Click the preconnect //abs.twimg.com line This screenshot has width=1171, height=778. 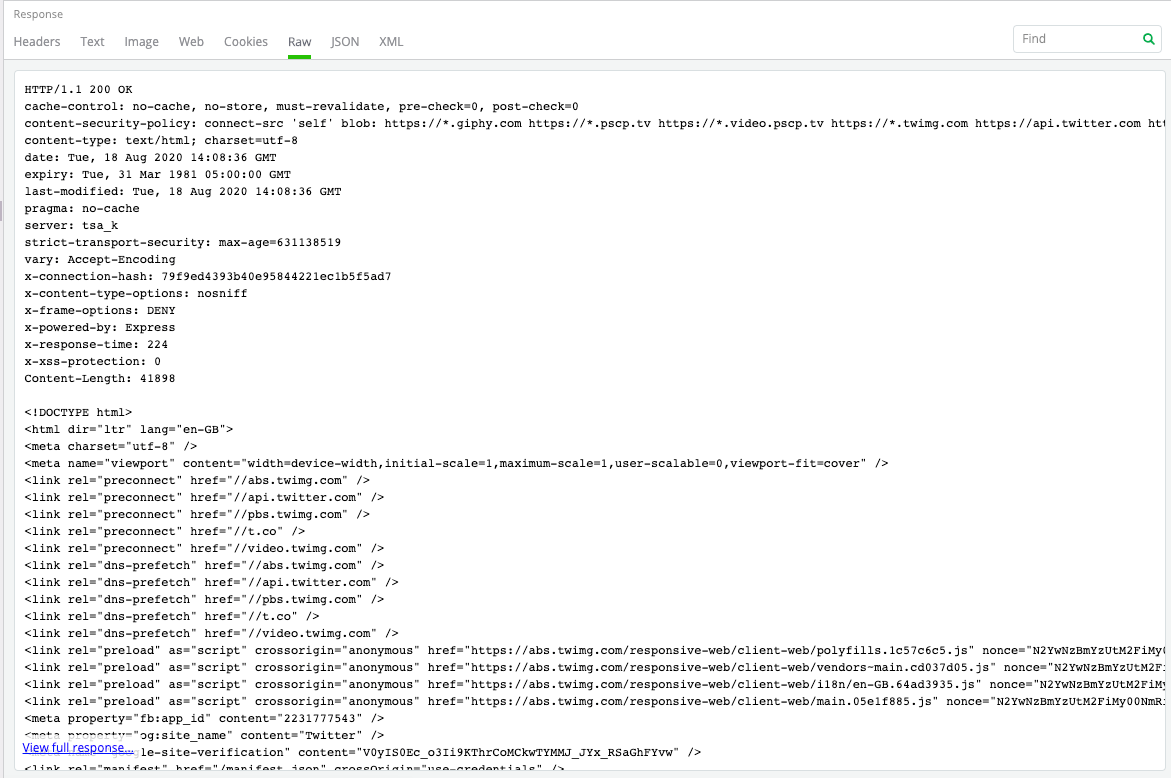click(197, 480)
